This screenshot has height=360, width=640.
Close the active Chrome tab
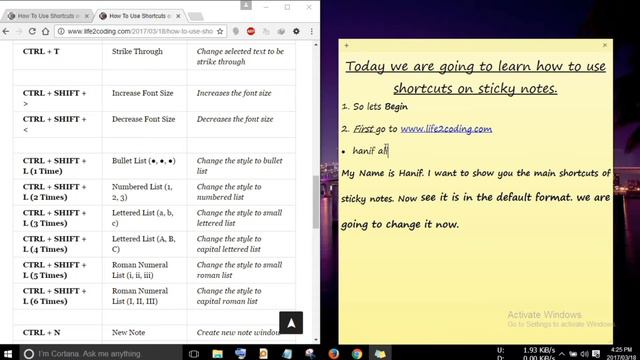[x=178, y=16]
